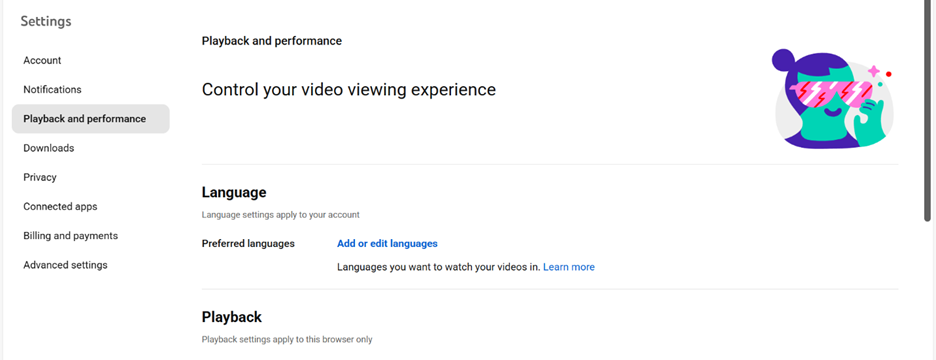The width and height of the screenshot is (936, 360).
Task: Click the bold Playback and performance page title
Action: (x=272, y=41)
